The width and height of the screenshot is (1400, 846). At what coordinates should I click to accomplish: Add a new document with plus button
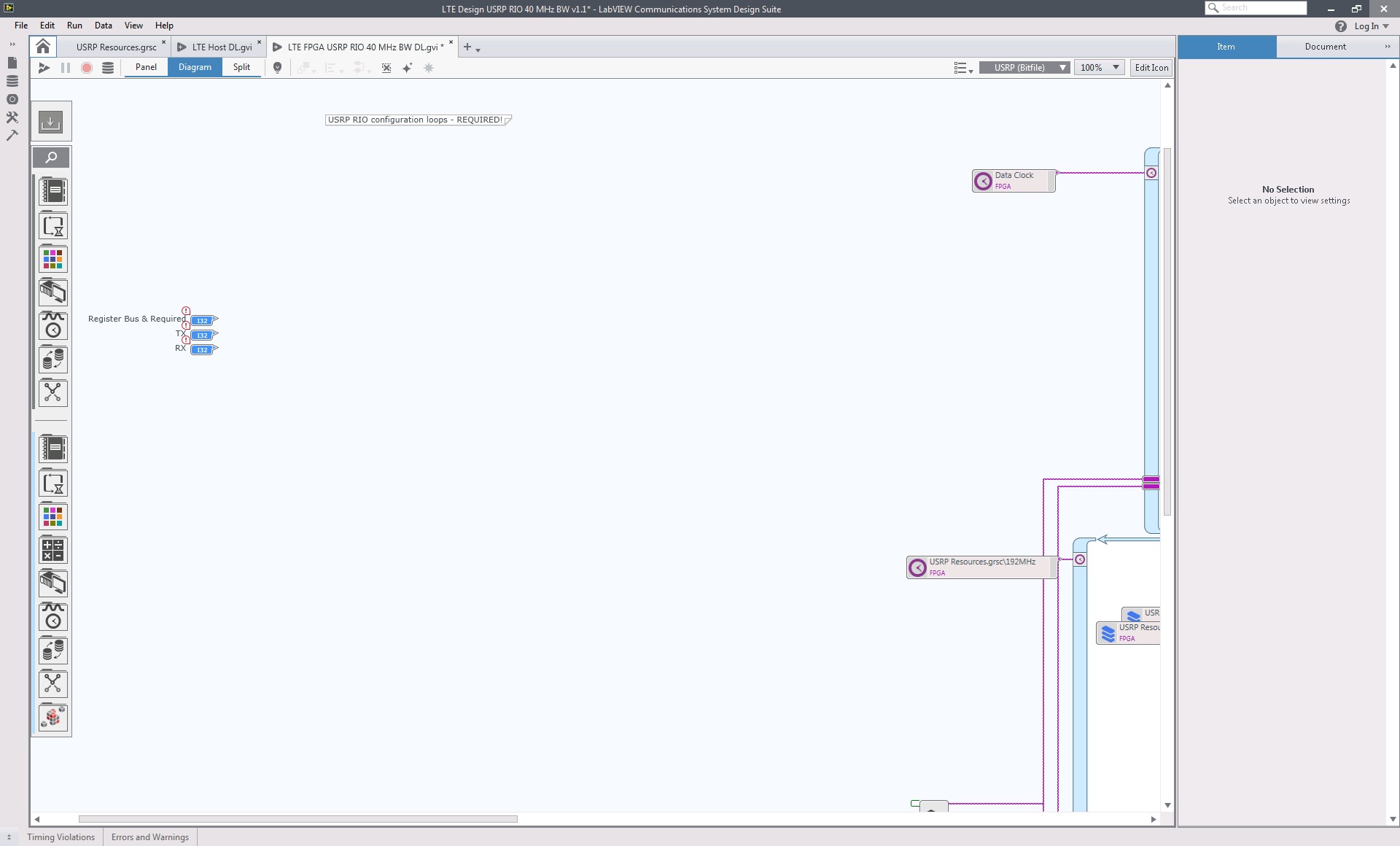click(467, 47)
